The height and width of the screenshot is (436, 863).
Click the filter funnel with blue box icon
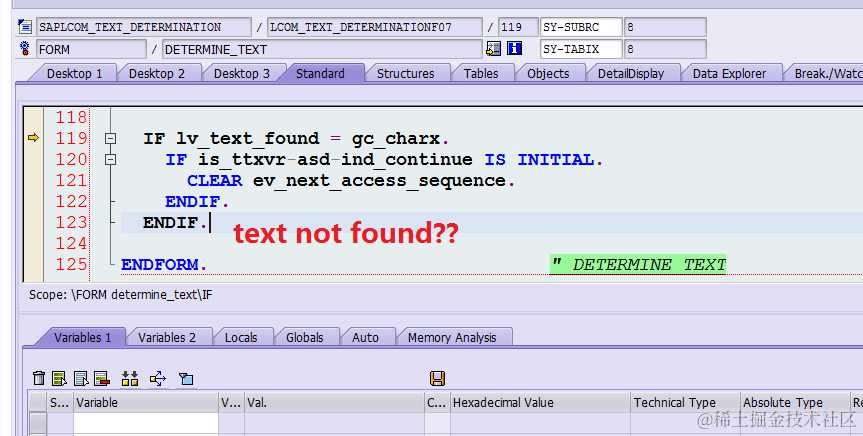tap(186, 378)
